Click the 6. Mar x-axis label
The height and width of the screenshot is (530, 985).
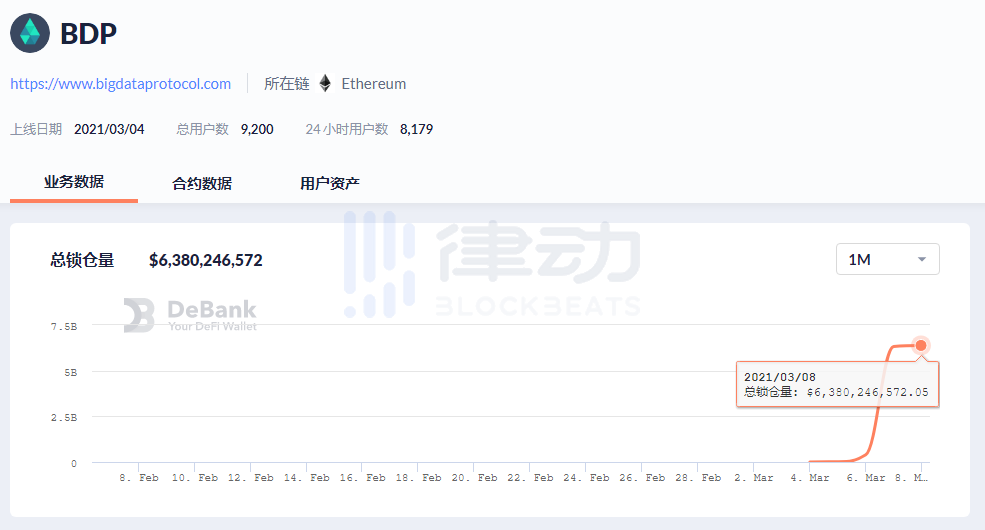867,478
